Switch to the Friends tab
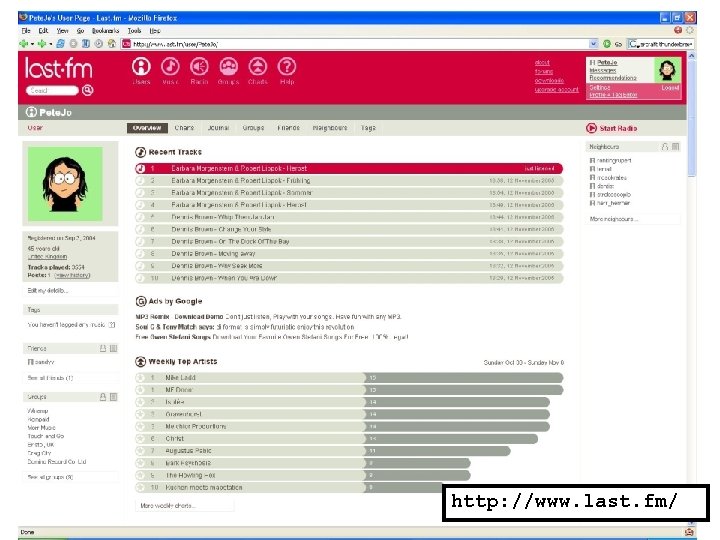 [x=288, y=128]
